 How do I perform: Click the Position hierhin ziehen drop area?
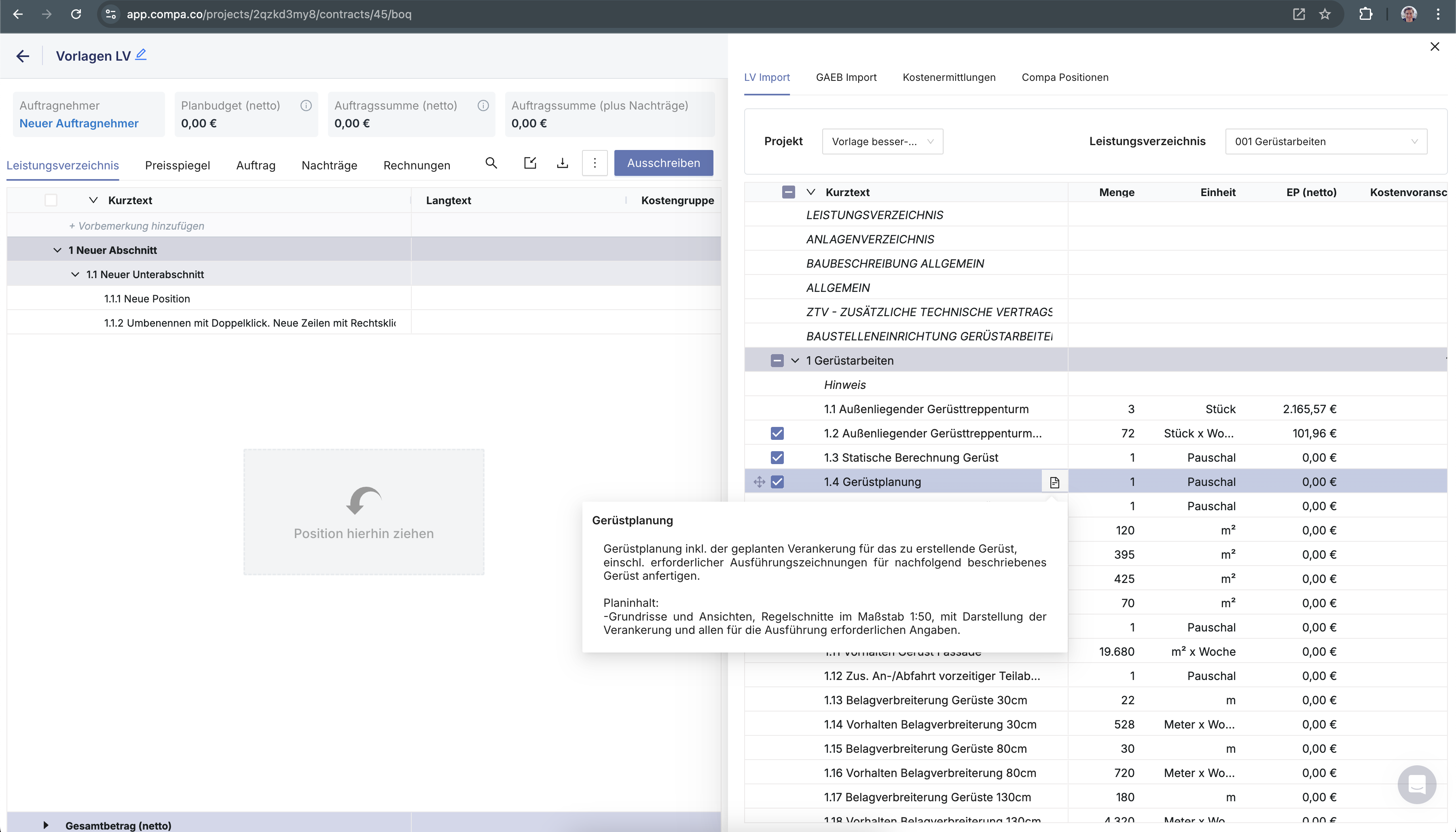tap(364, 512)
